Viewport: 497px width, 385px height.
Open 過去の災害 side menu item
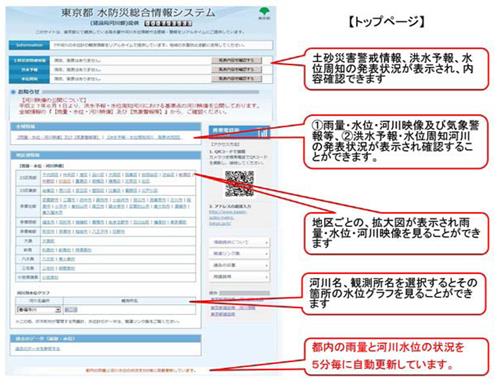[239, 265]
